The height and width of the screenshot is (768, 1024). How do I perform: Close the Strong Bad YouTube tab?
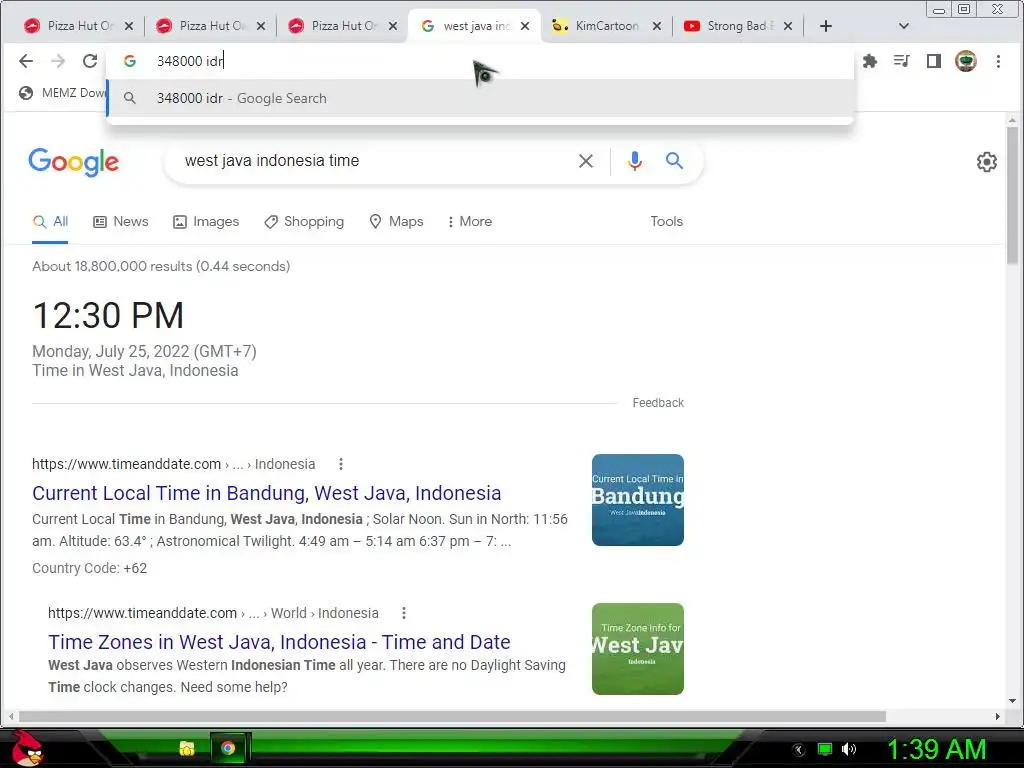click(x=788, y=26)
